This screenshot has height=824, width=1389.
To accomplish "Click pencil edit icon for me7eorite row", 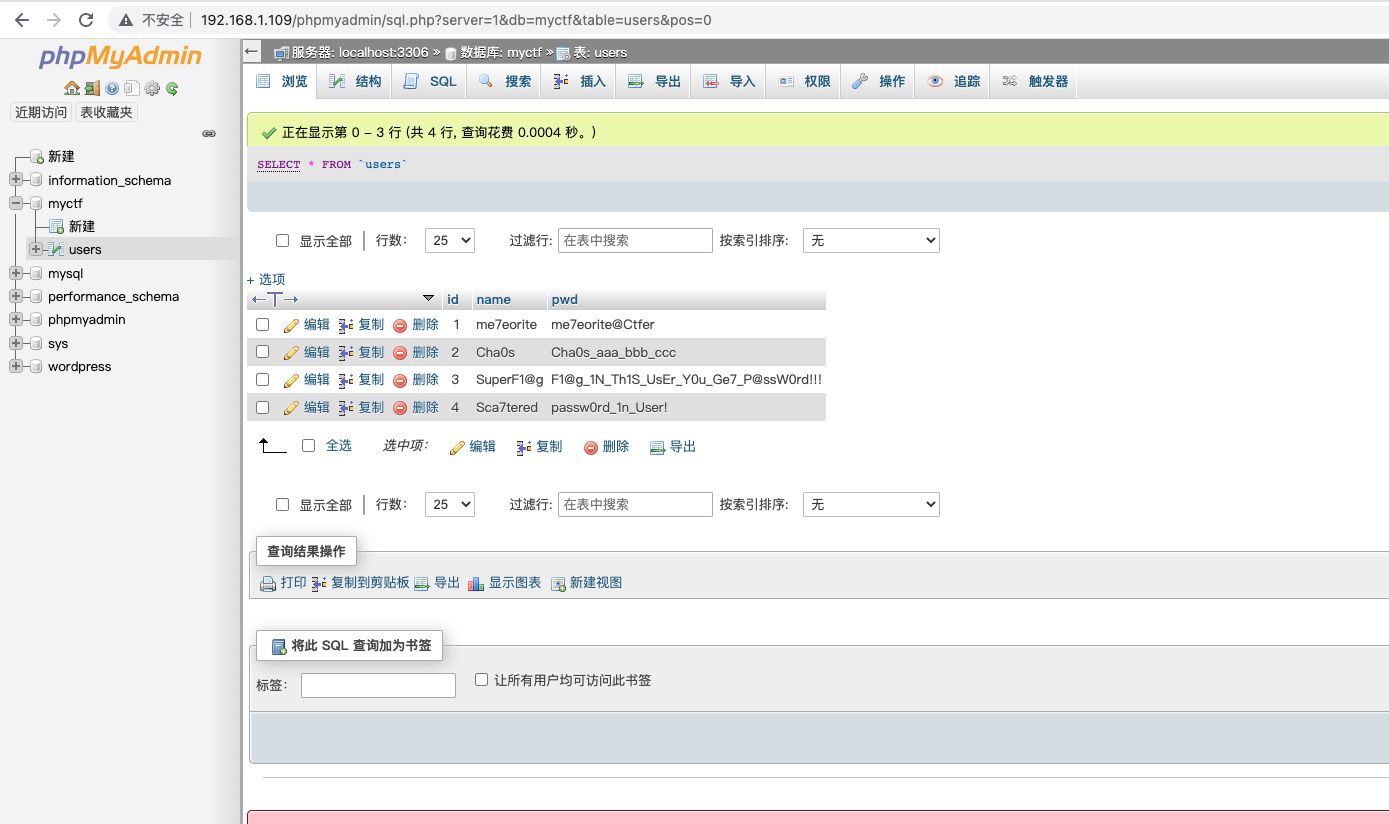I will tap(291, 325).
